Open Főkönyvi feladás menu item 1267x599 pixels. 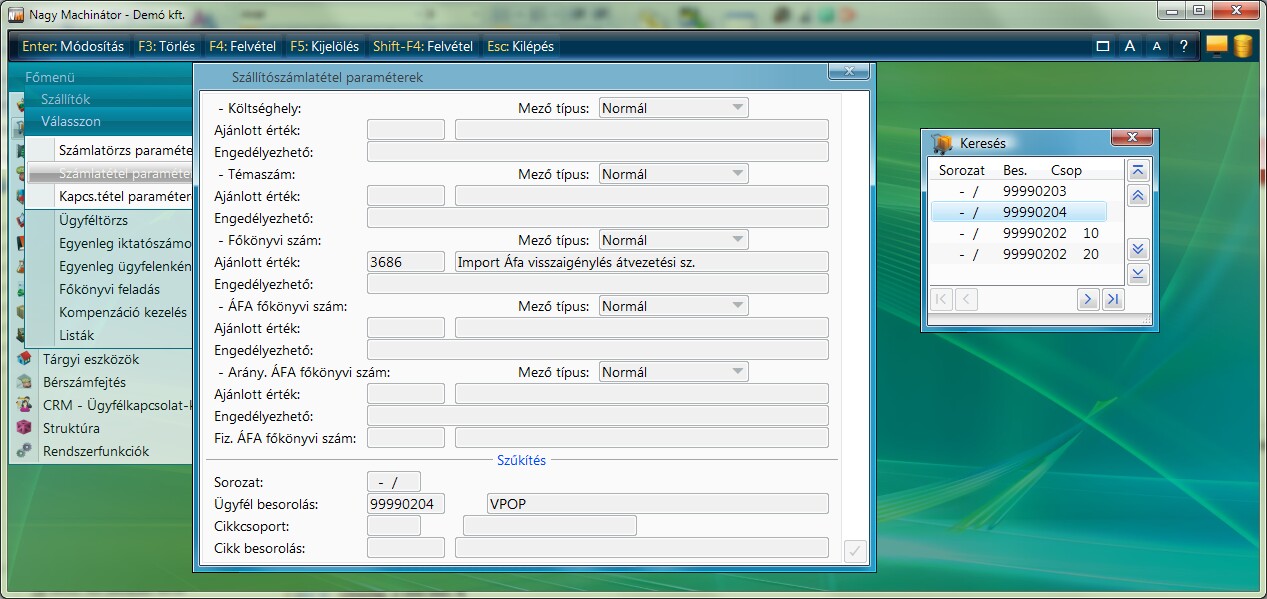coord(109,289)
